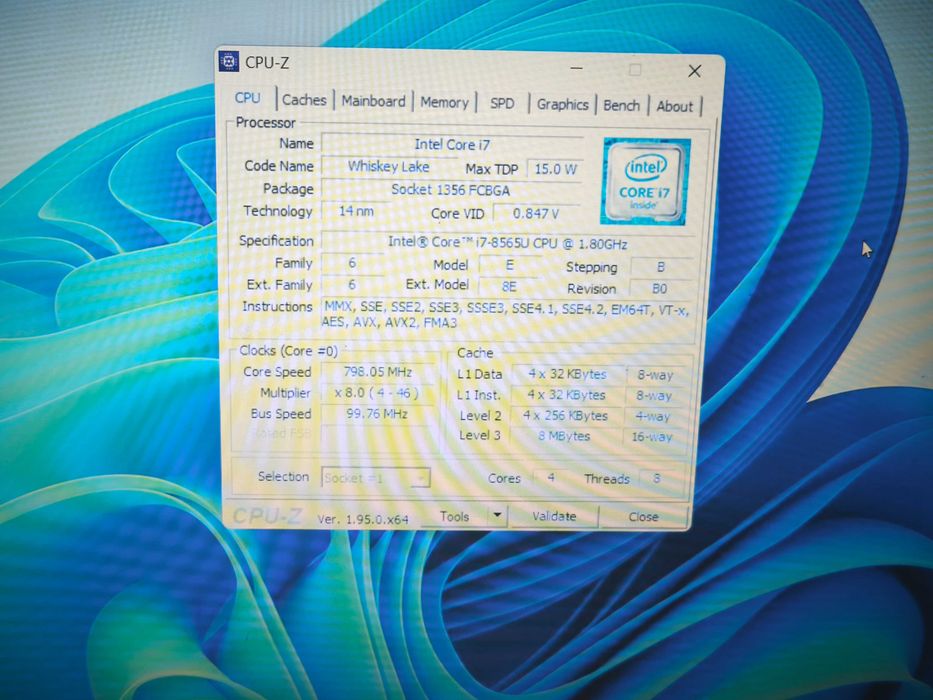Viewport: 933px width, 700px height.
Task: Click the Package value 'Socket 1356 FCBGA'
Action: (450, 190)
